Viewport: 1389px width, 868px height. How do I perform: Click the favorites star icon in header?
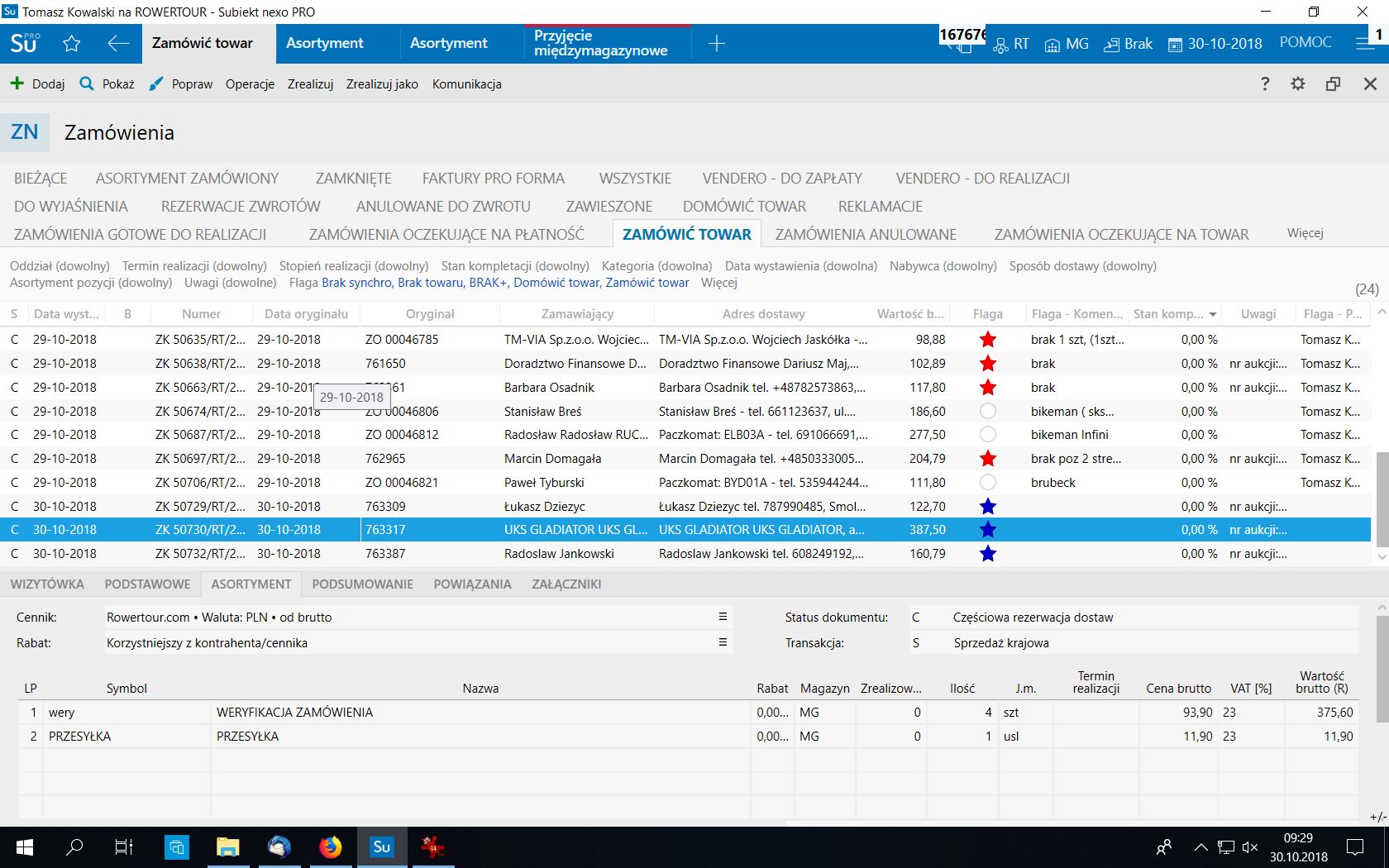point(72,44)
